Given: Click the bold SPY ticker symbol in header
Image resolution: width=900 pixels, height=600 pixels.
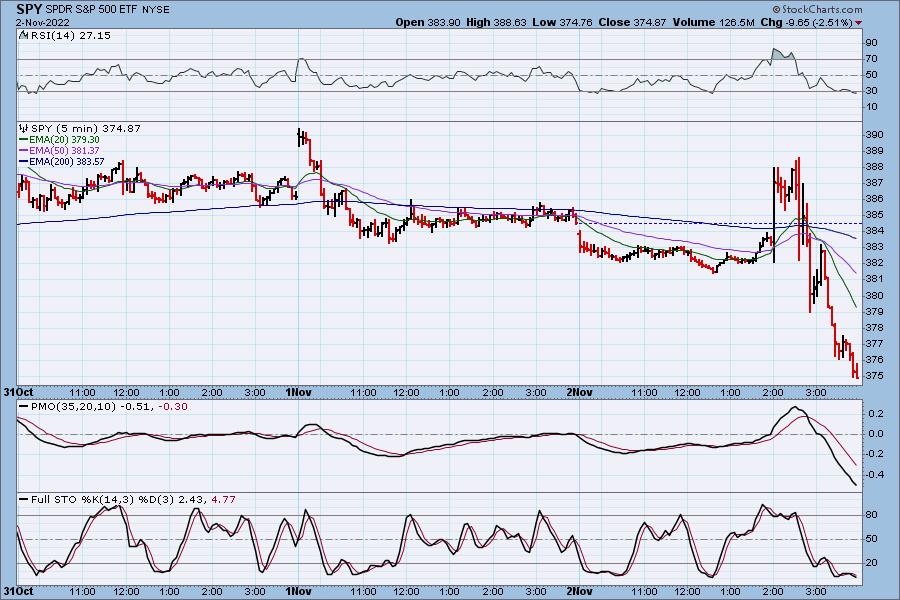Looking at the screenshot, I should [x=29, y=9].
